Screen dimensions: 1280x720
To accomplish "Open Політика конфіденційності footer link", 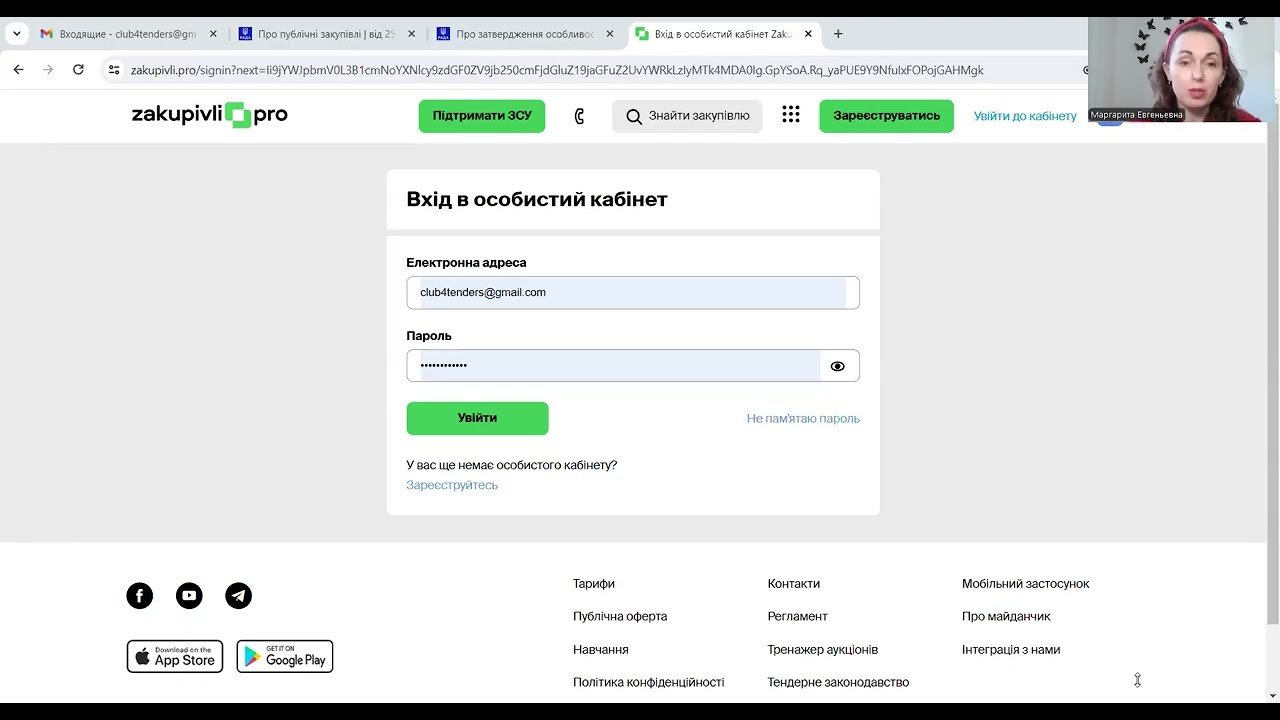I will [649, 683].
